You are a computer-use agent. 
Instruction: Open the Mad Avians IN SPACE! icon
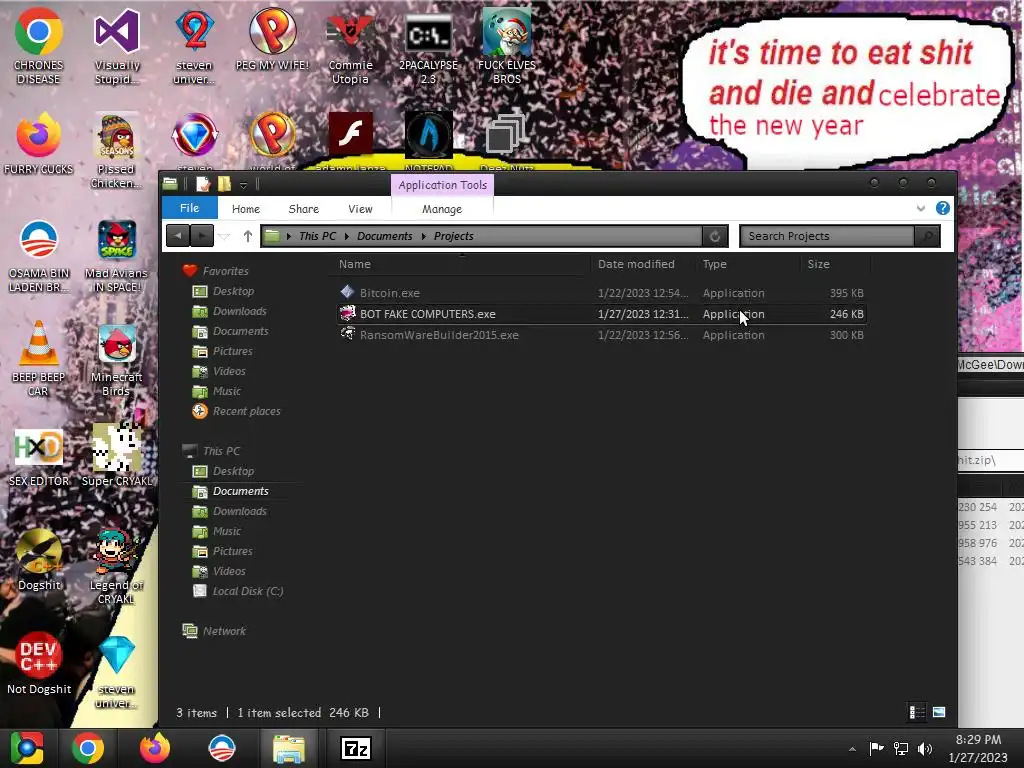pos(116,256)
